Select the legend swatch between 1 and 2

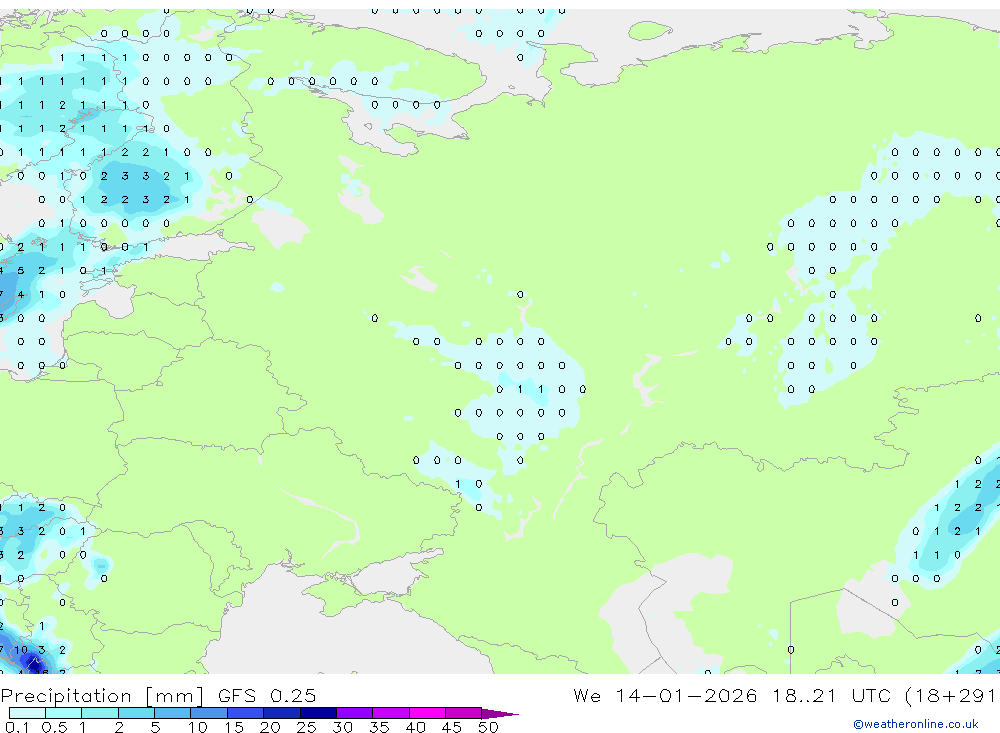point(99,713)
